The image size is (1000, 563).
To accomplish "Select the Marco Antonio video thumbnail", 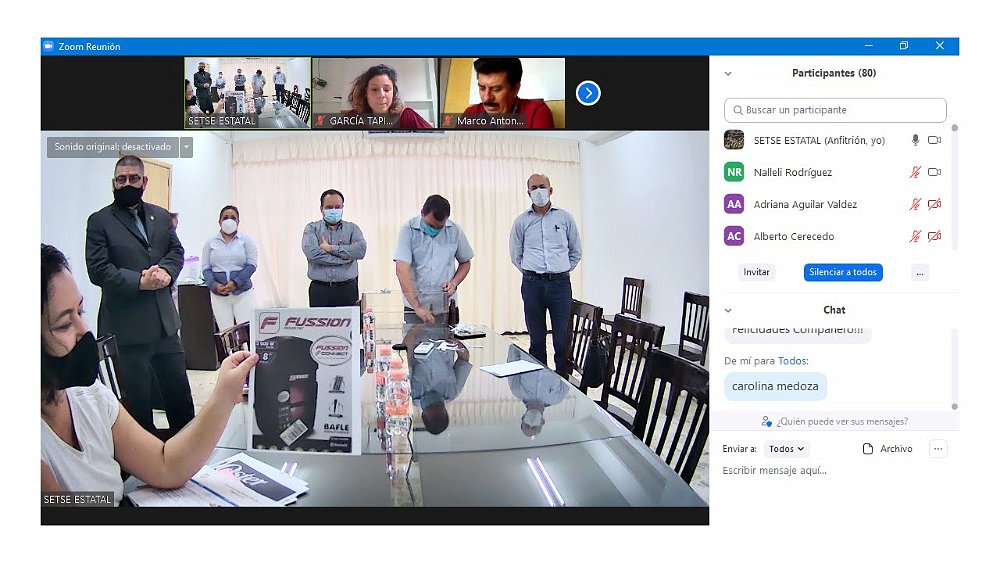I will click(x=502, y=93).
